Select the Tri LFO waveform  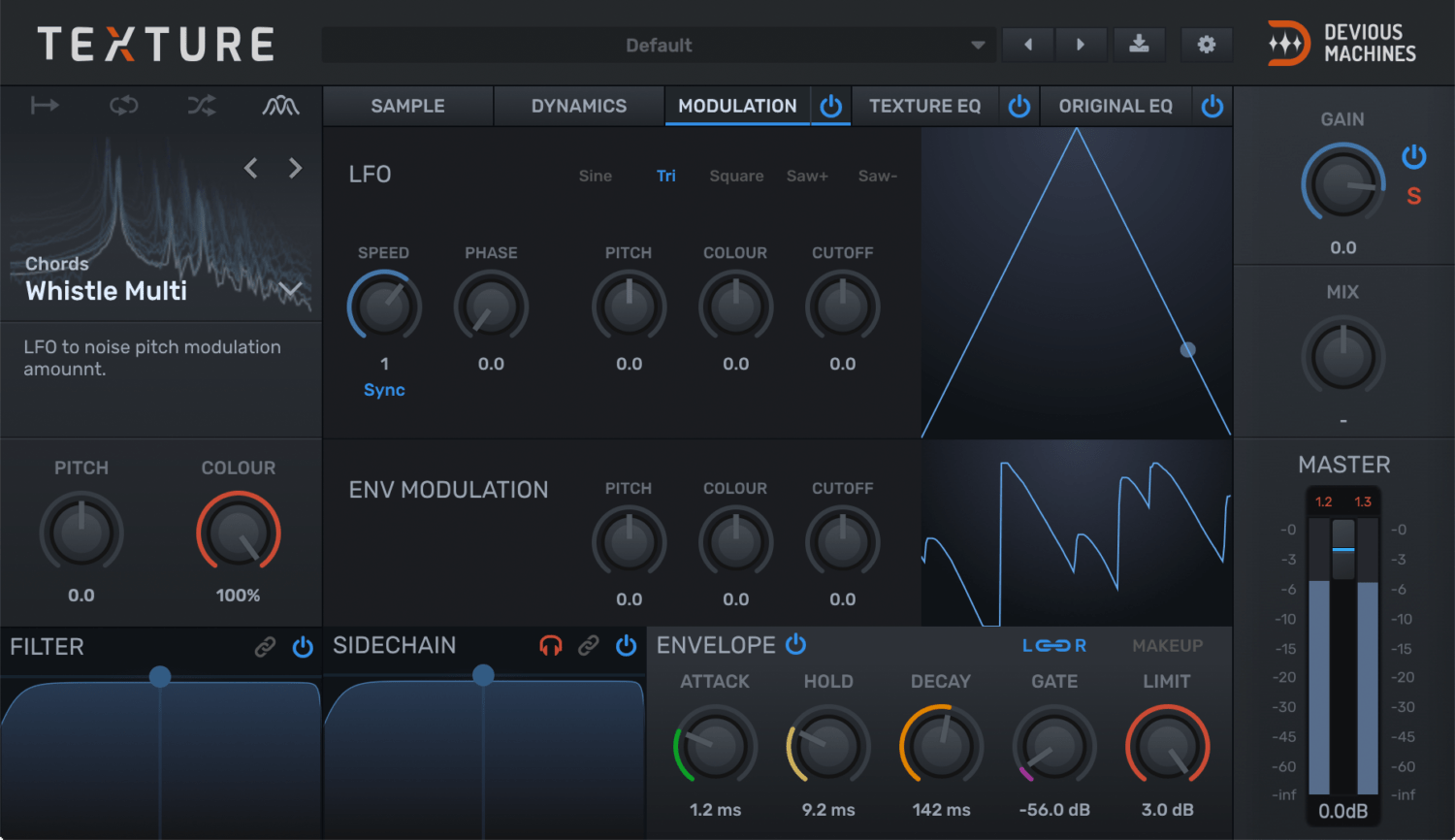(666, 176)
